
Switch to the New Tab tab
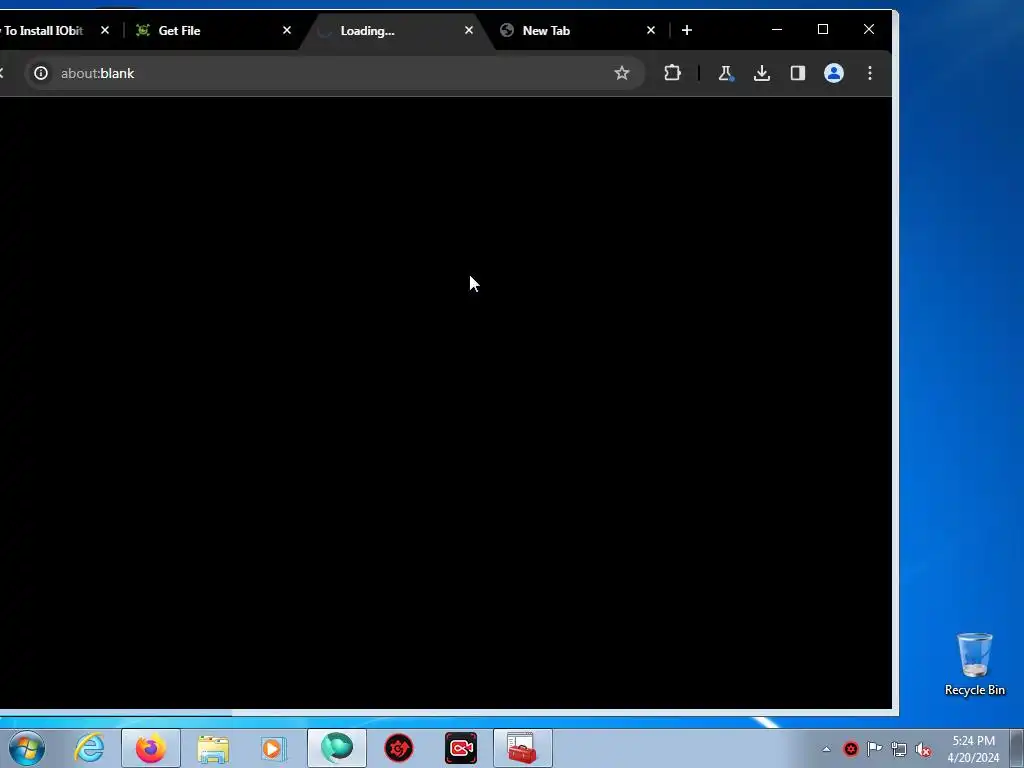pos(578,31)
